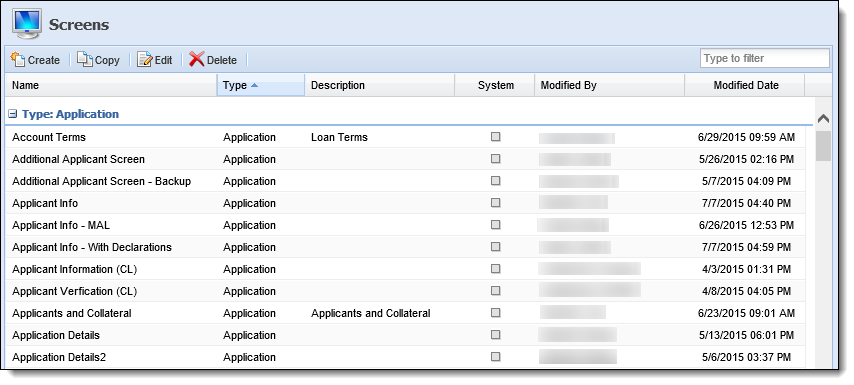Click the Type to filter field
The height and width of the screenshot is (385, 854).
click(765, 58)
